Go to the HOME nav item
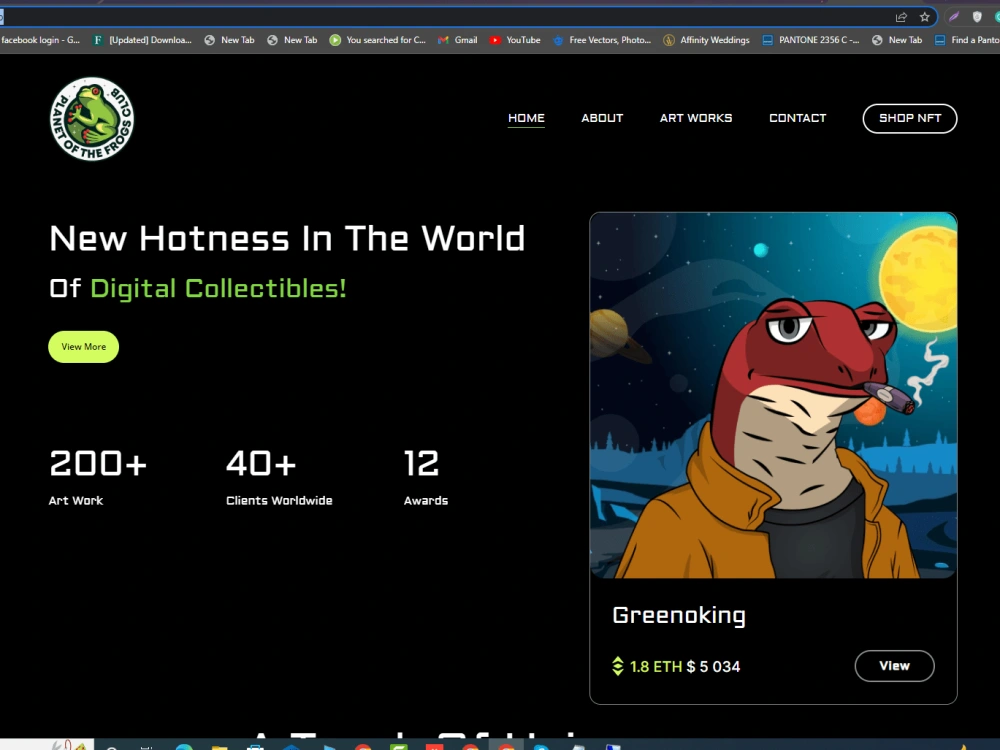Screen dimensions: 1000x750 526,118
